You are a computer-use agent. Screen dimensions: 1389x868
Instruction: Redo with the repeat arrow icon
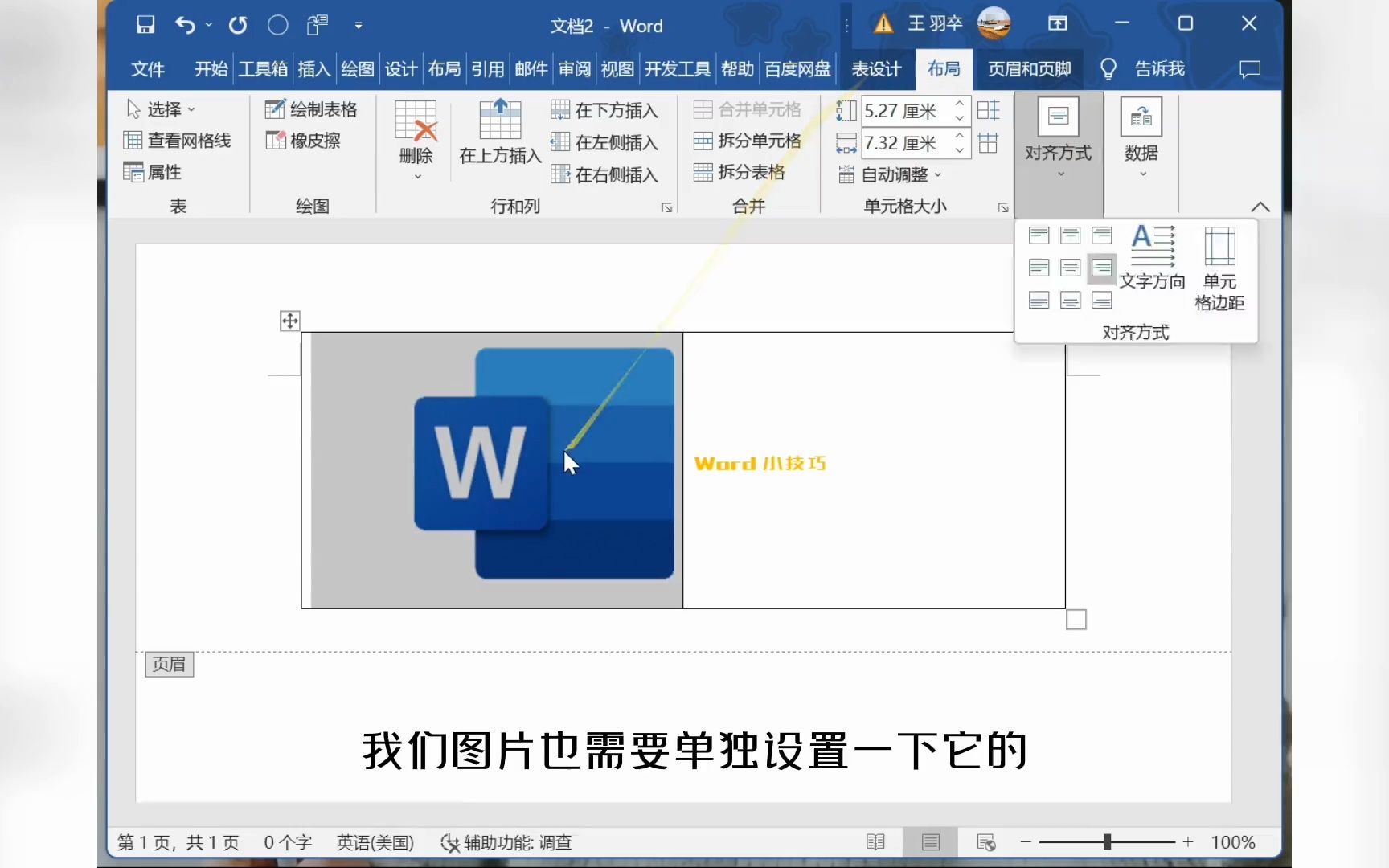tap(238, 25)
